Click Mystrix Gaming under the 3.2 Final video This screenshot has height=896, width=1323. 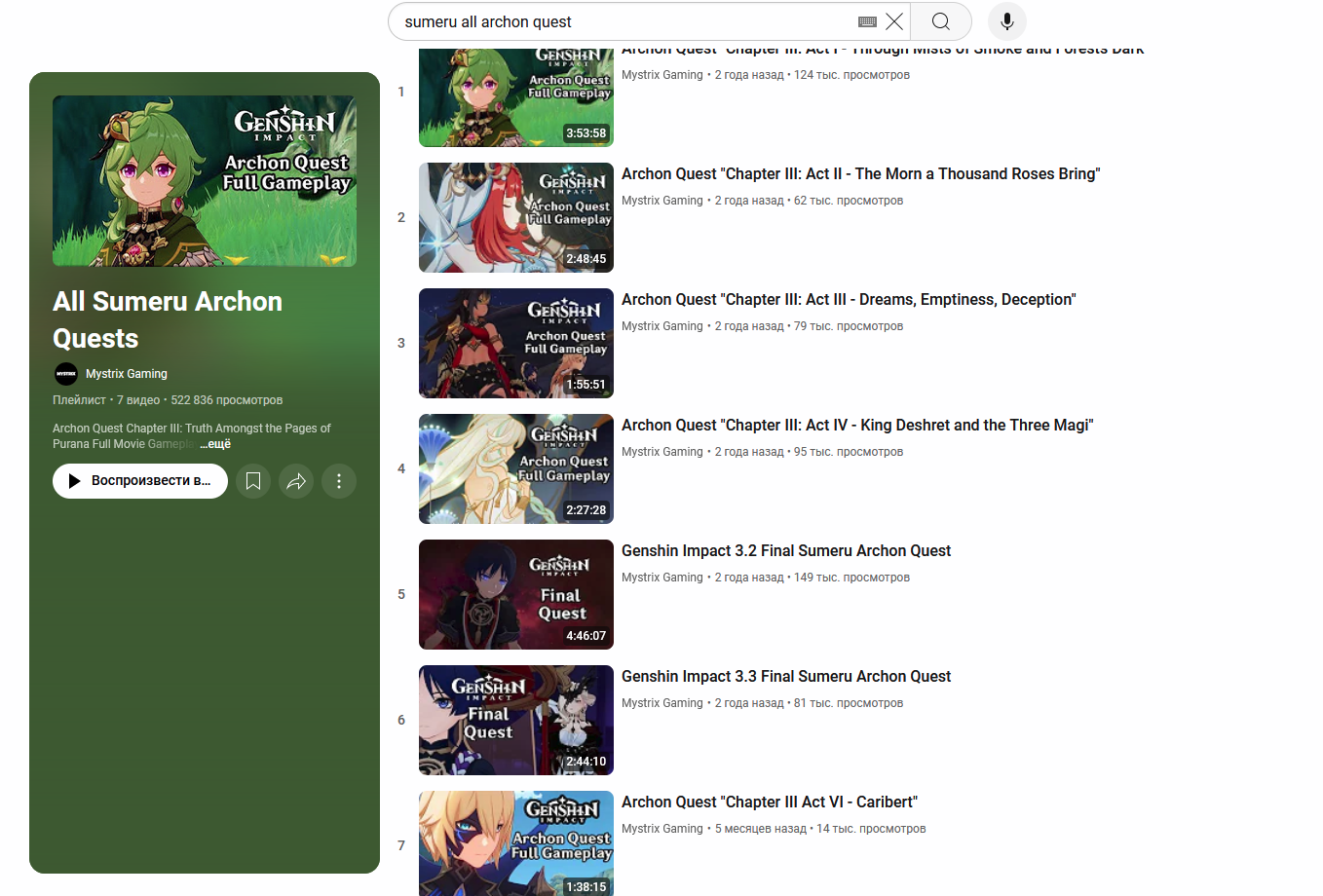pos(662,578)
